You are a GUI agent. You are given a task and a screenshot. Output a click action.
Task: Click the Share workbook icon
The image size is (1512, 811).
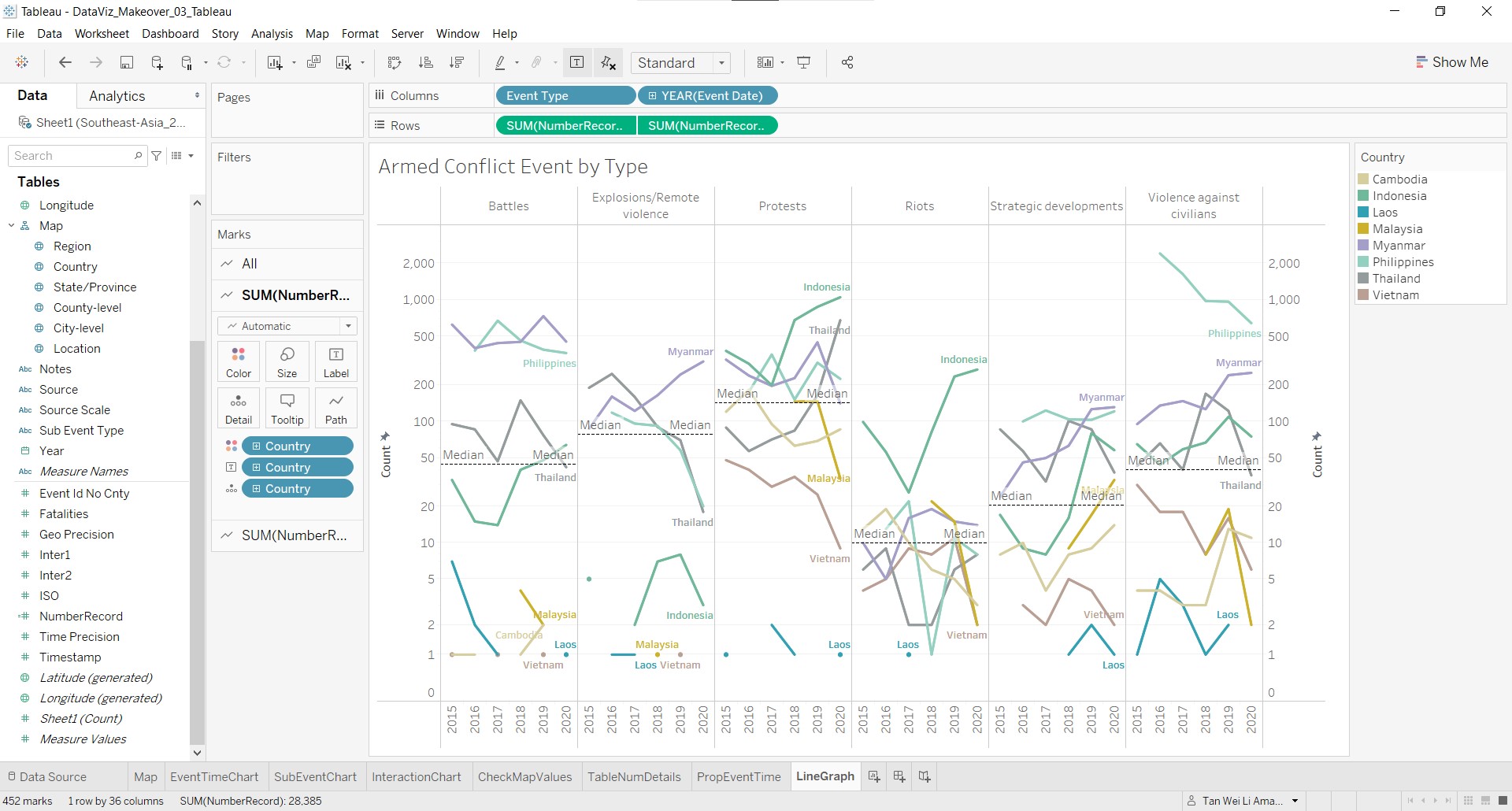pos(847,63)
